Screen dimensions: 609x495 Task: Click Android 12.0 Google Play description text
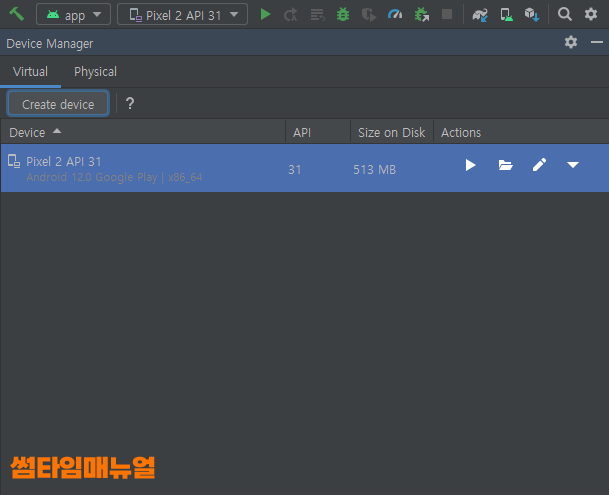tap(114, 177)
